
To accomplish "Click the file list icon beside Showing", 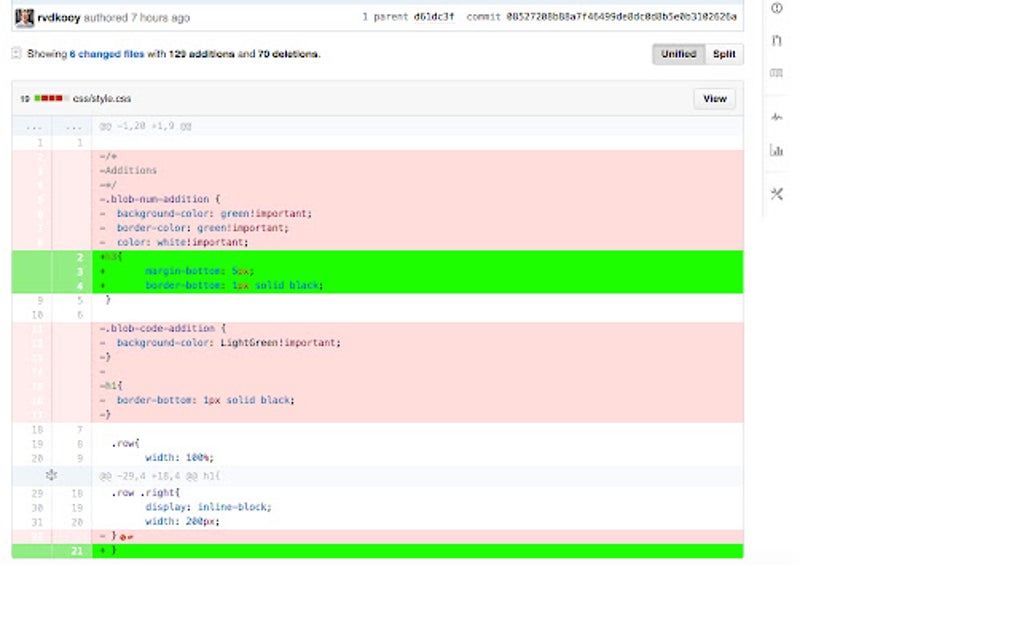I will pos(16,53).
